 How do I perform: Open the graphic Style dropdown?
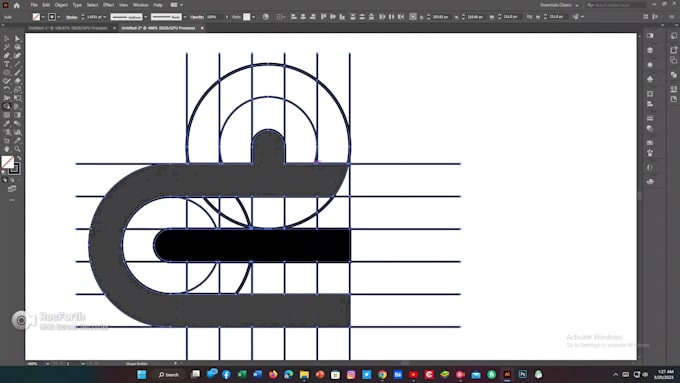tap(253, 17)
